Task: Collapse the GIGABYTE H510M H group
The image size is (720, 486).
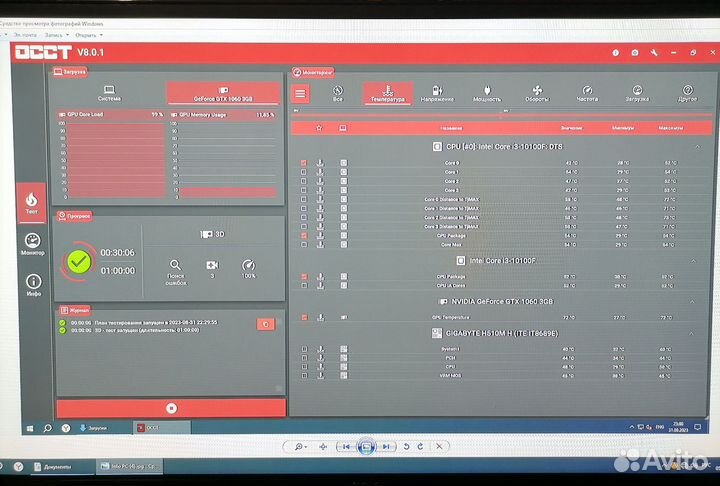Action: tap(691, 333)
